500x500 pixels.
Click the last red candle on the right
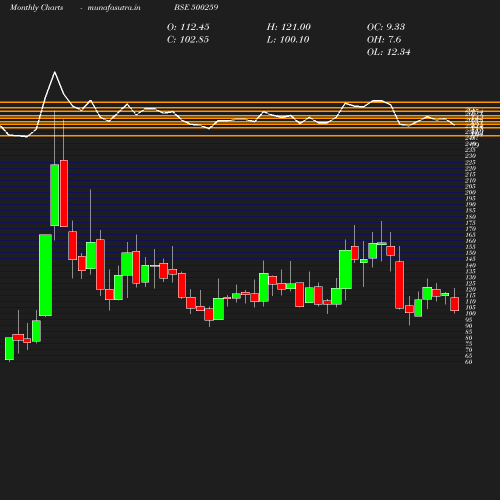(x=454, y=304)
